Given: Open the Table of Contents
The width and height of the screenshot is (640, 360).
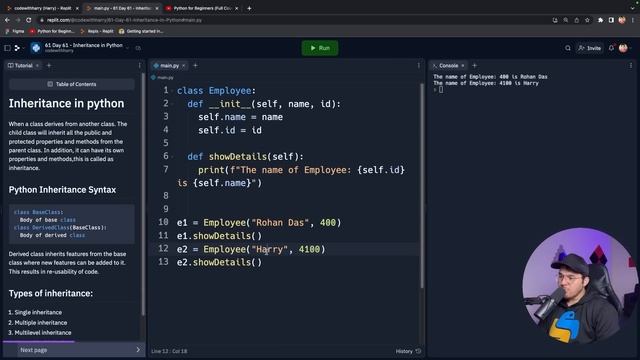Looking at the screenshot, I should point(72,84).
